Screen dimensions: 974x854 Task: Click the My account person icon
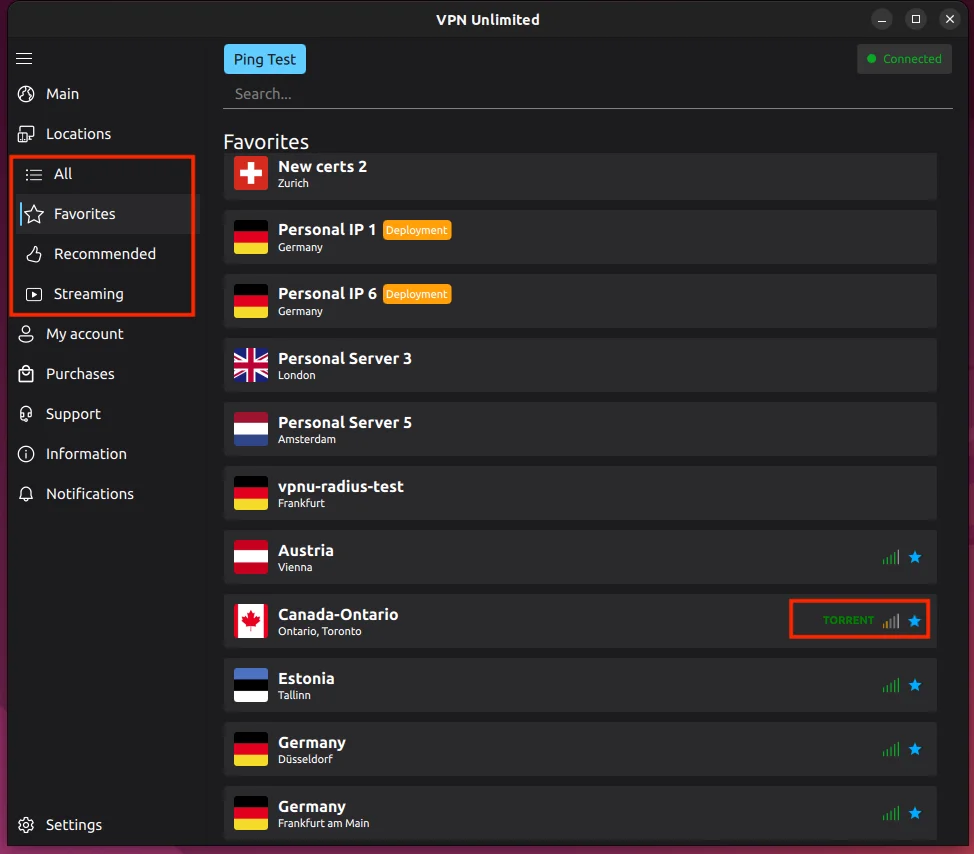(x=26, y=334)
